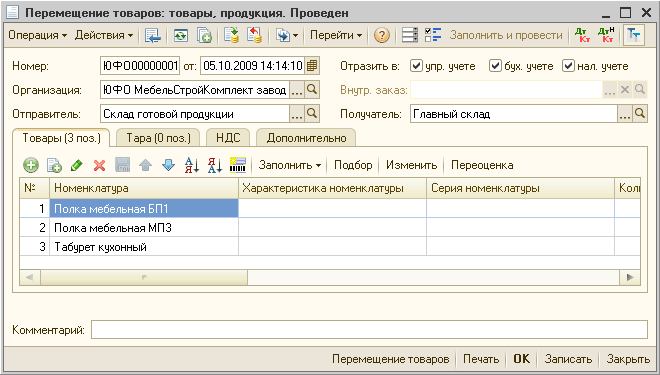Click the find-in-list toolbar icon
The height and width of the screenshot is (375, 660).
pyautogui.click(x=152, y=35)
